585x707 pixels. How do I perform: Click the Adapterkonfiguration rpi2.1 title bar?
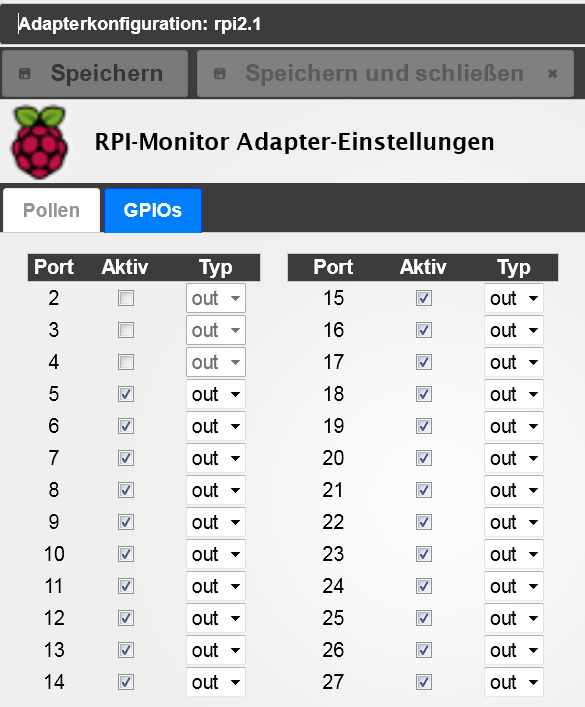pyautogui.click(x=292, y=24)
